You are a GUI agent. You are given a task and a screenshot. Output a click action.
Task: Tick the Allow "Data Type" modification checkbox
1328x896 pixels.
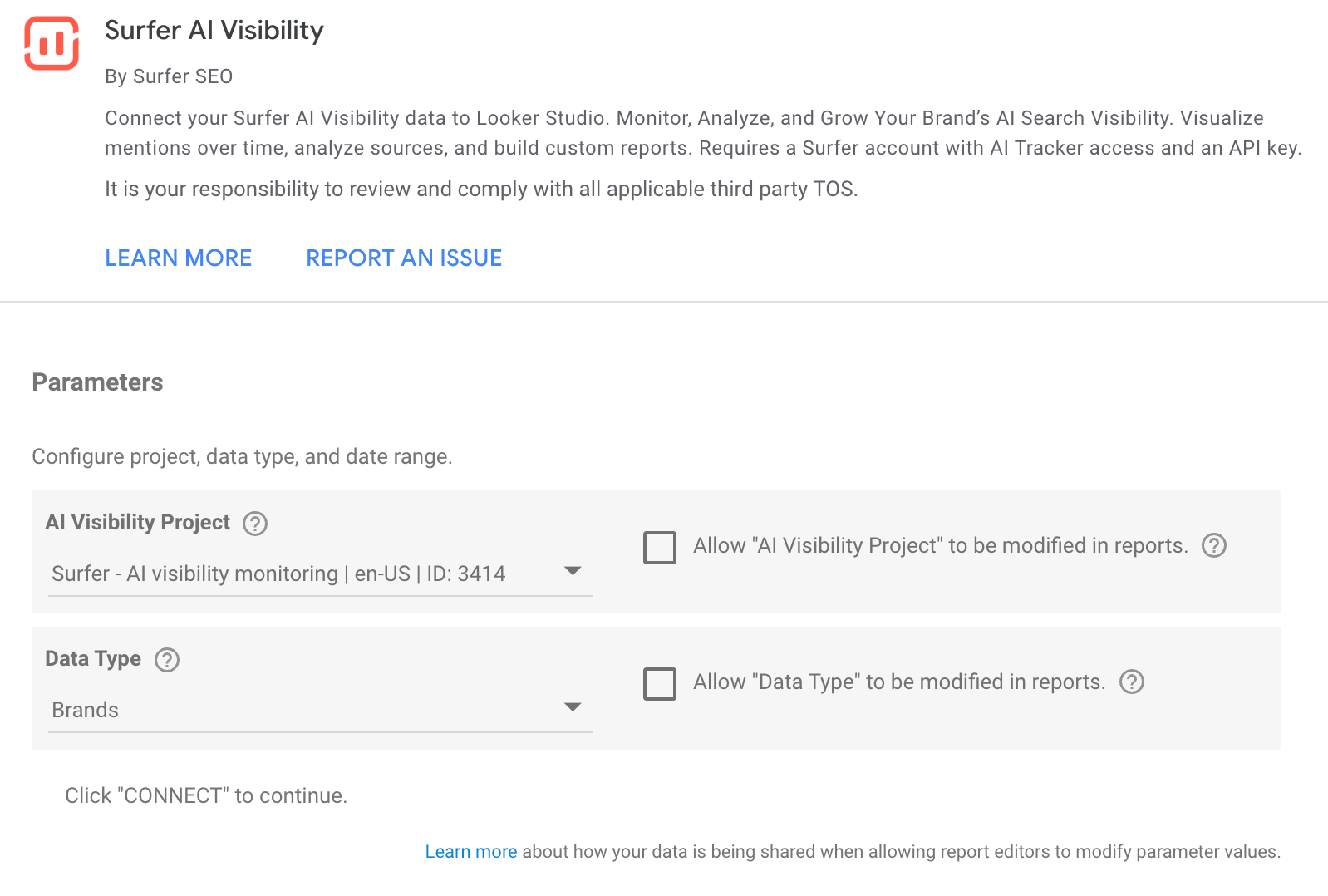[x=660, y=684]
